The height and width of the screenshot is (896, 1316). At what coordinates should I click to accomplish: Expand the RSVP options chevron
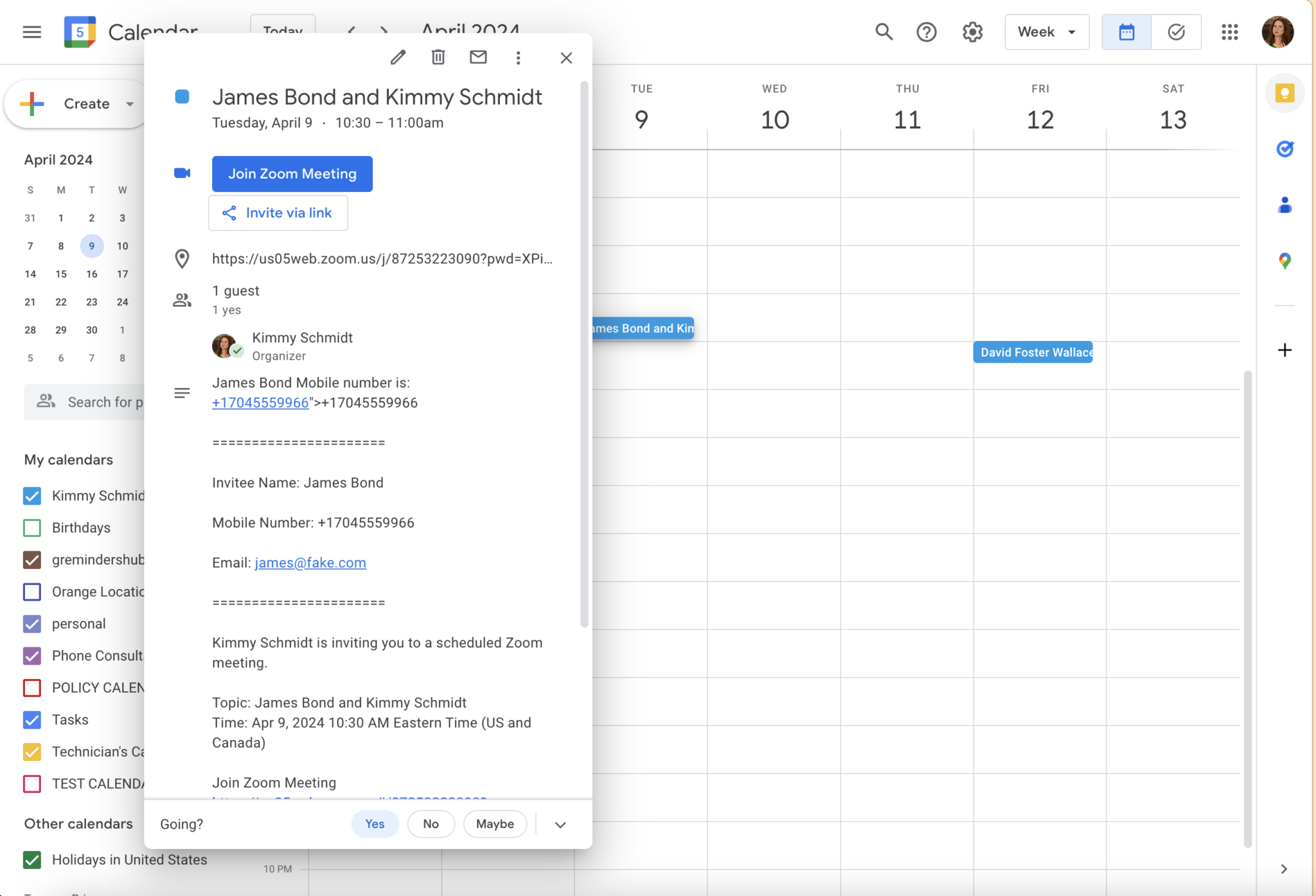pos(558,824)
